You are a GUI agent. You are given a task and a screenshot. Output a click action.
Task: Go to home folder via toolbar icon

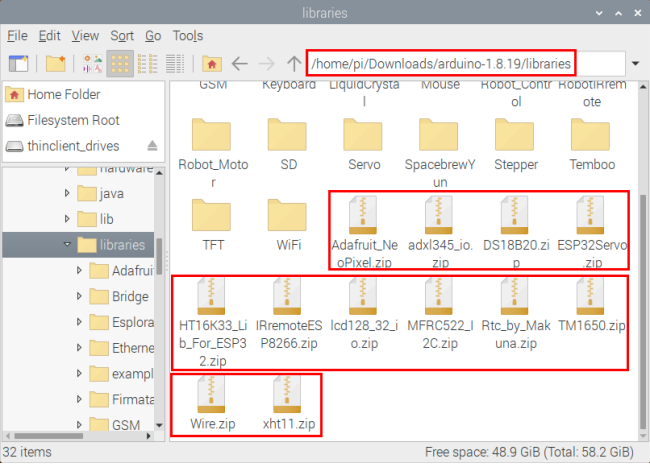(x=212, y=64)
